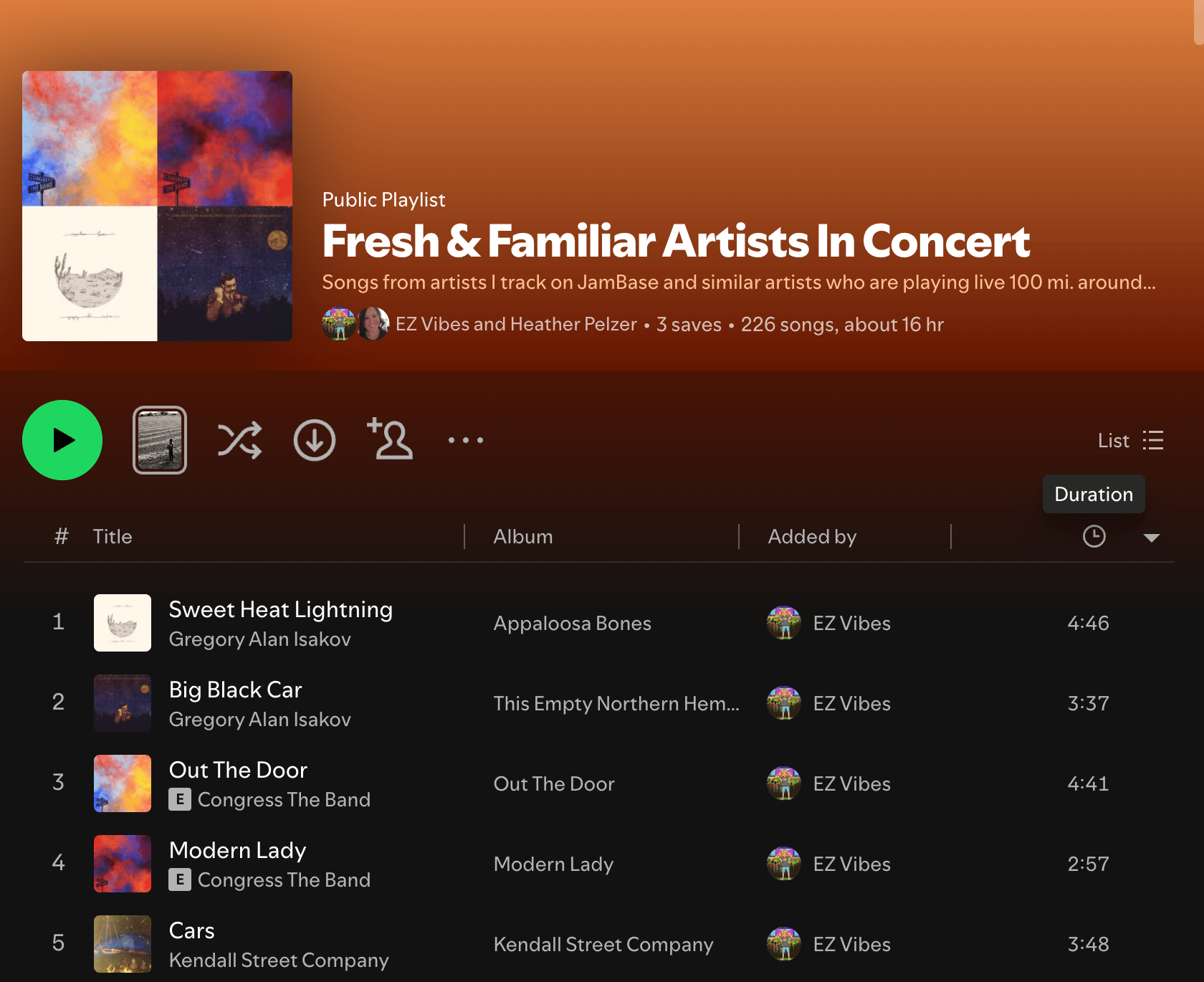The height and width of the screenshot is (982, 1204).
Task: Open the Appaloosa Bones album
Action: [x=573, y=624]
